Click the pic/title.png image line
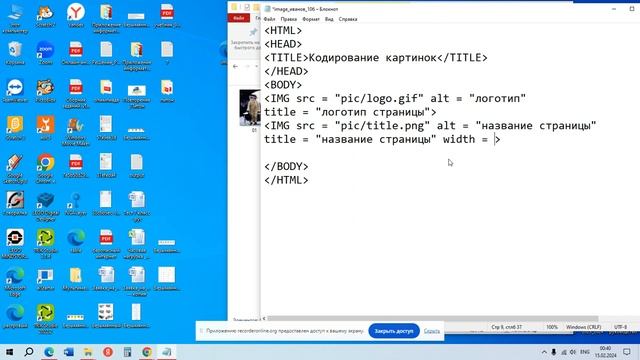 pos(430,126)
